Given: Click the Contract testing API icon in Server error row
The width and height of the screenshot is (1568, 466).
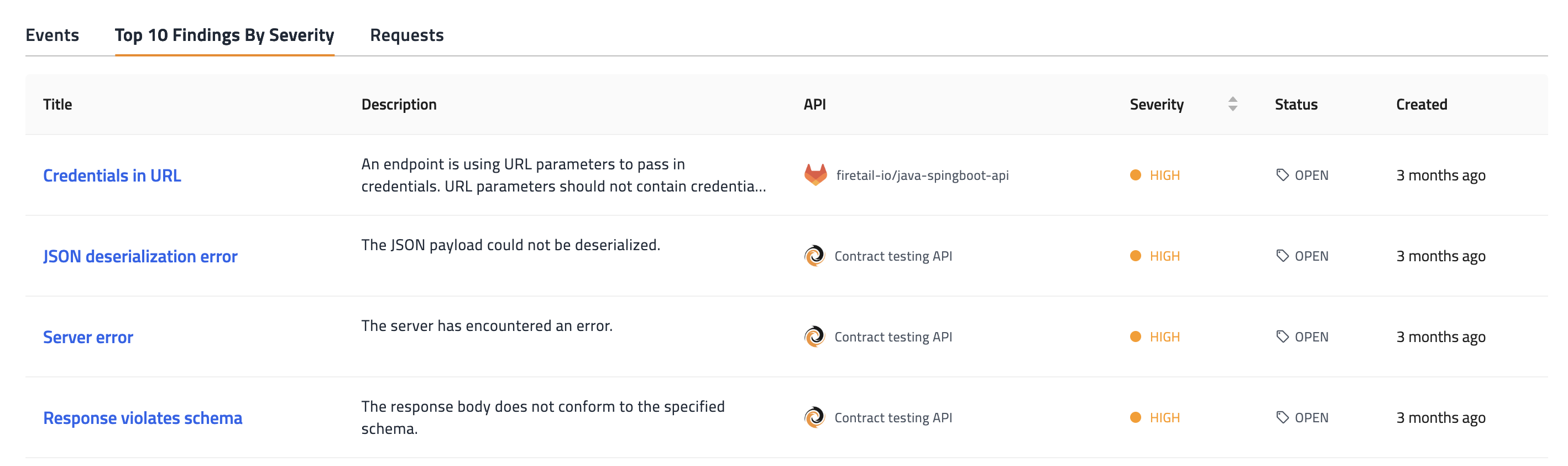Looking at the screenshot, I should (814, 337).
